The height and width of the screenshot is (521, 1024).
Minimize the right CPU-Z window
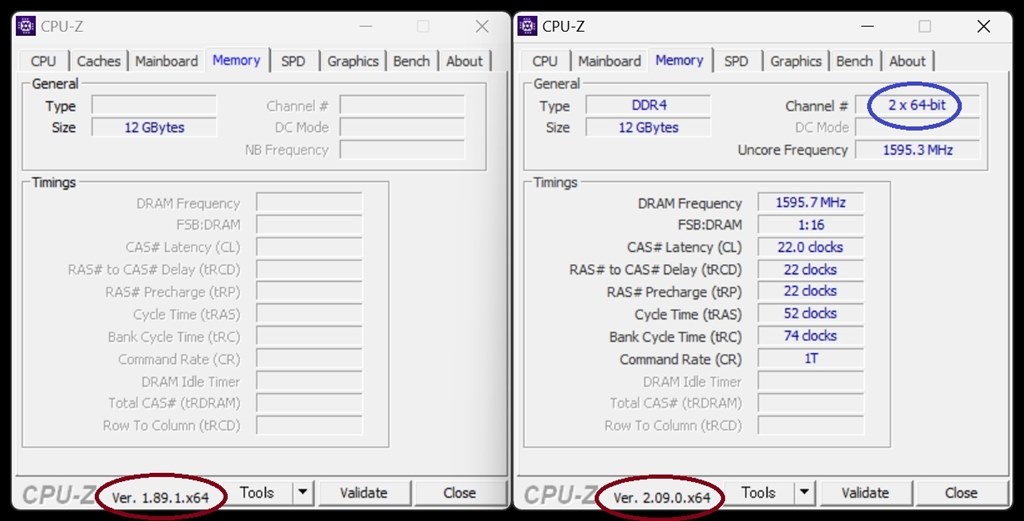coord(867,26)
